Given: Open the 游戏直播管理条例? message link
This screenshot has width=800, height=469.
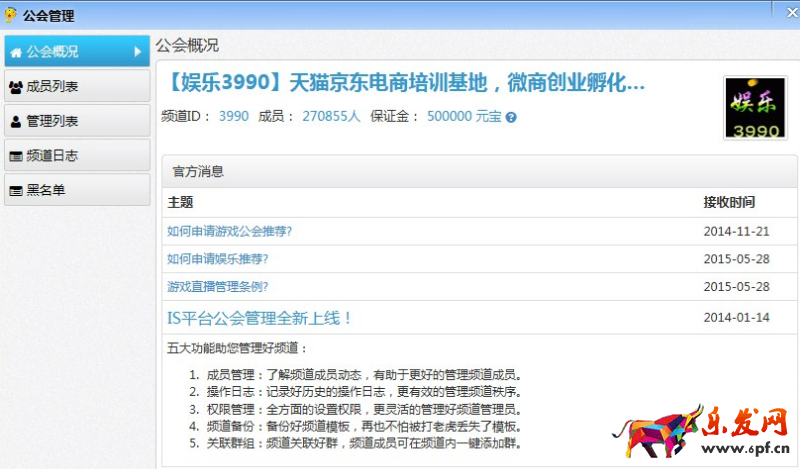Looking at the screenshot, I should click(x=218, y=286).
